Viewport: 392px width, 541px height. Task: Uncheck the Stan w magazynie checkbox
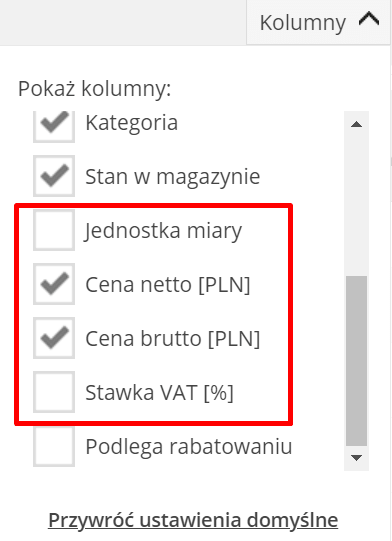[x=54, y=176]
